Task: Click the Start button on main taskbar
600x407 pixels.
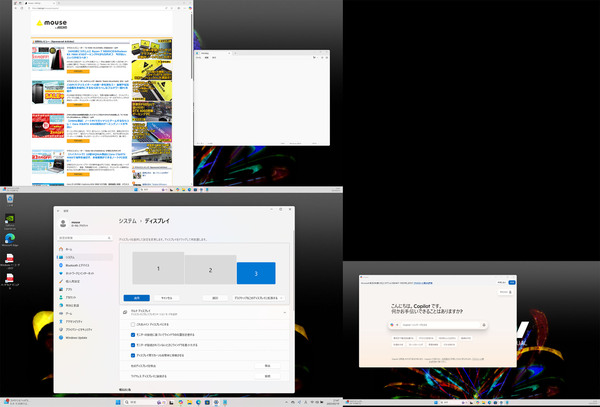Action: (x=118, y=402)
